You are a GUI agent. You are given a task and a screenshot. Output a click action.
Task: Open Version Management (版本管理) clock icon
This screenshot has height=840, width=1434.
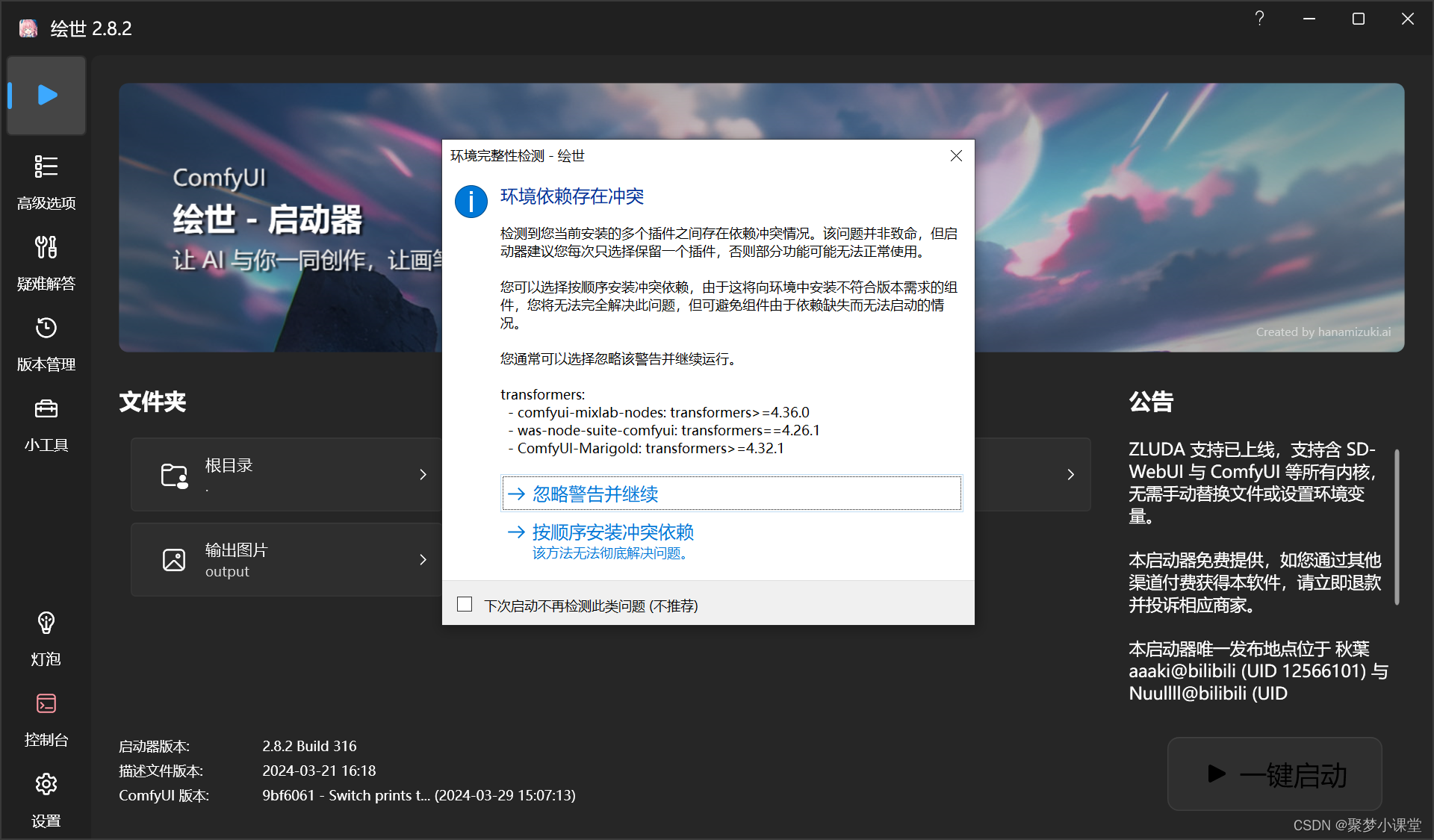coord(46,328)
